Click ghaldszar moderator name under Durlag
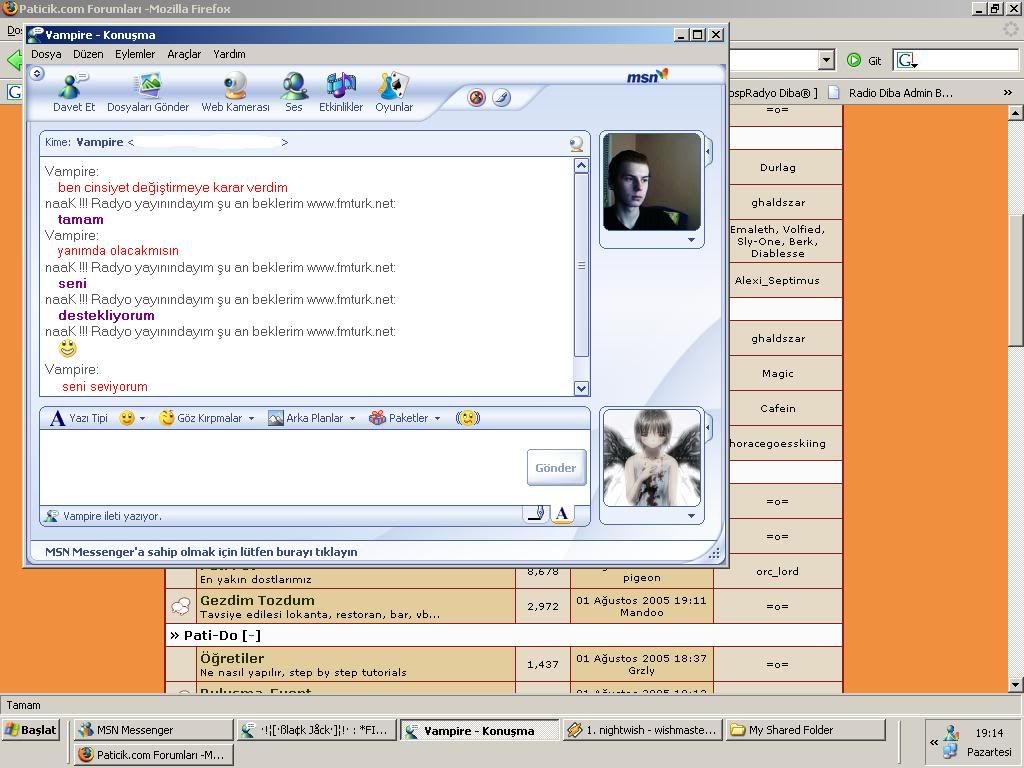This screenshot has width=1024, height=768. [778, 202]
